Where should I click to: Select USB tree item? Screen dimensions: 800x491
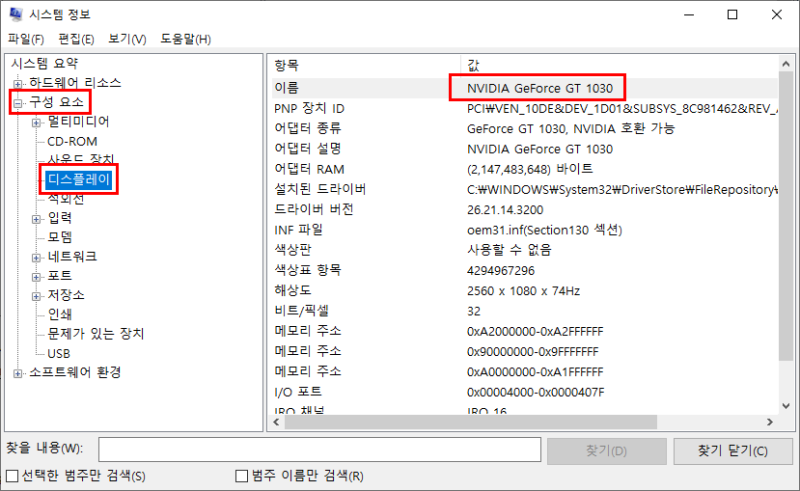(59, 353)
